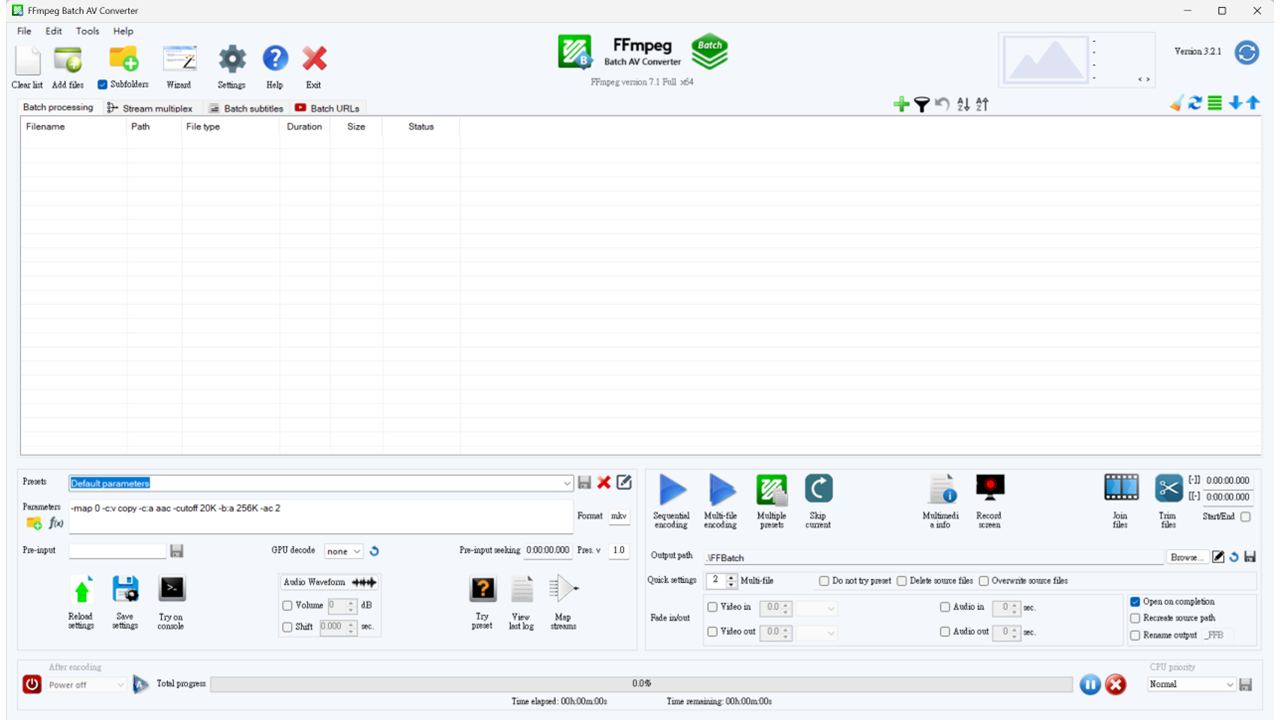Enable the Overwrite source files checkbox

984,581
